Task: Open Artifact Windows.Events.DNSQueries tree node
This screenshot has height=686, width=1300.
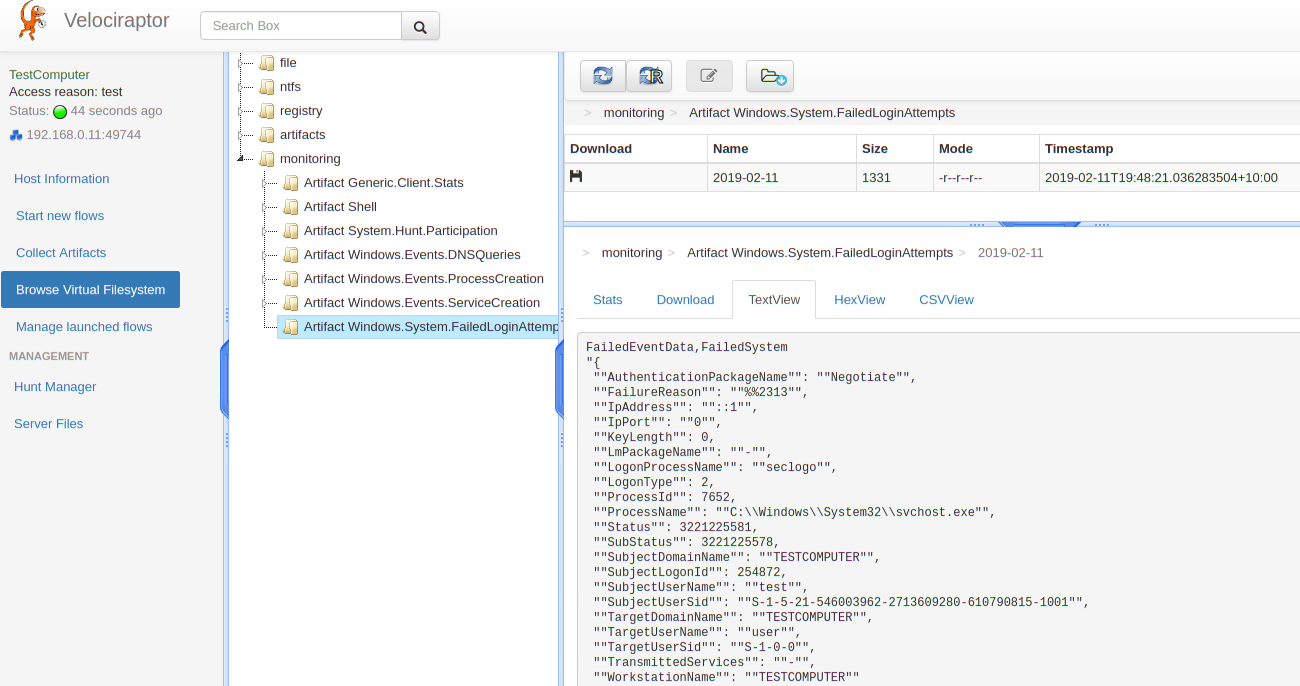Action: click(412, 255)
